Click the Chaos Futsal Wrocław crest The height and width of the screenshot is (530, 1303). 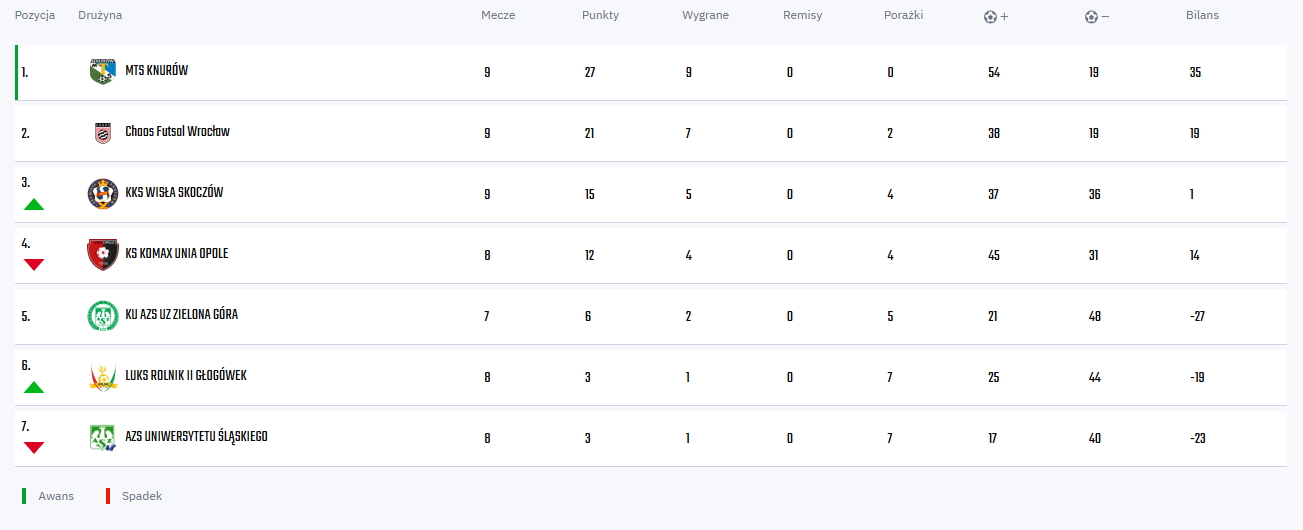(102, 133)
